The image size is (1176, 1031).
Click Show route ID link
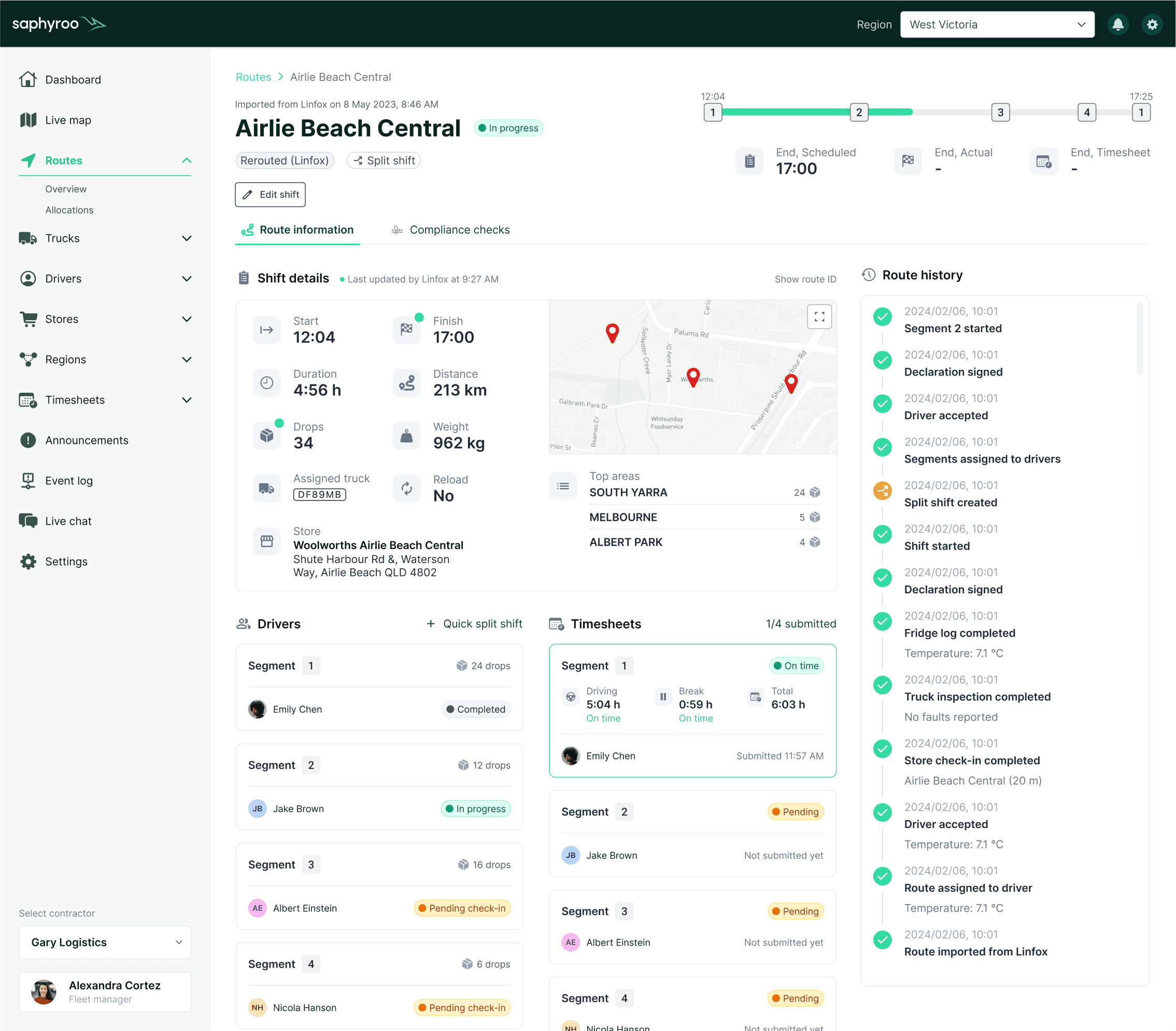click(805, 279)
